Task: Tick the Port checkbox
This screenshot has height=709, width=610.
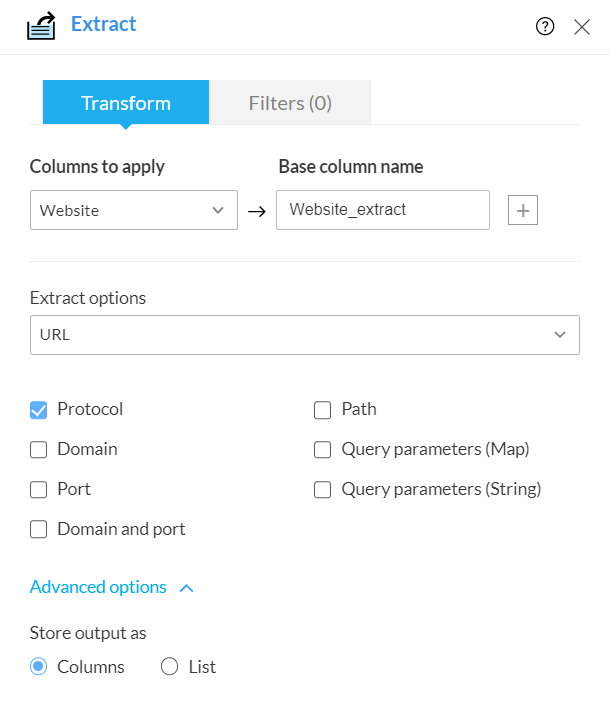Action: [39, 490]
